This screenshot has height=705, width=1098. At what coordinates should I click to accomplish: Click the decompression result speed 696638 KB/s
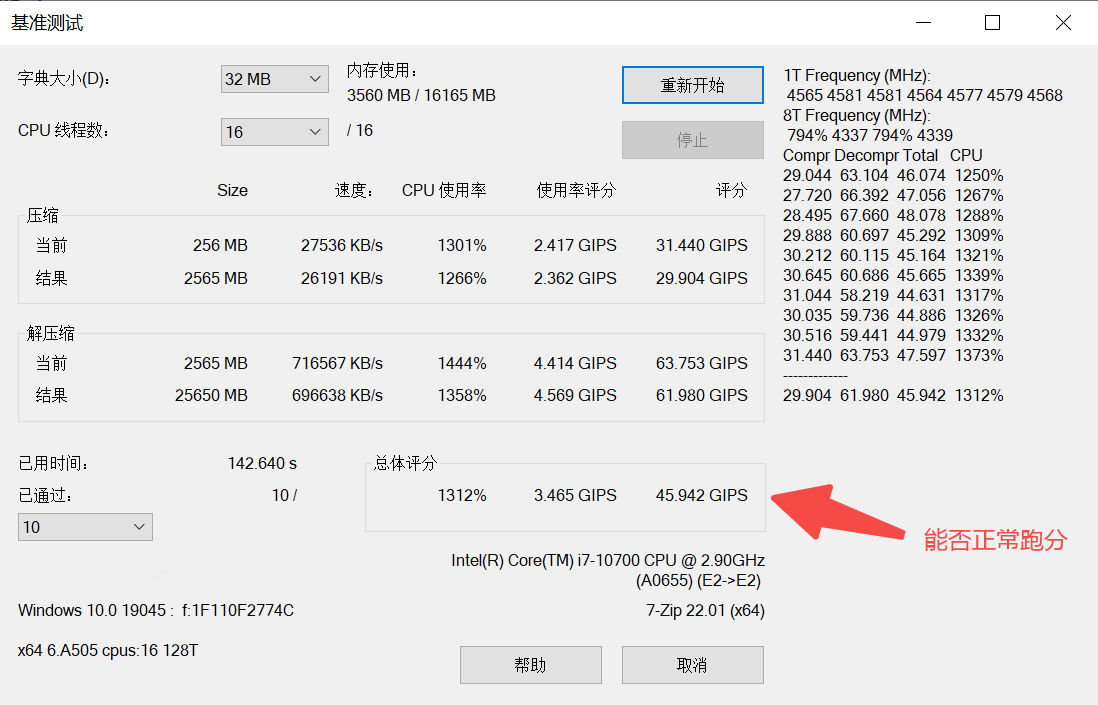tap(338, 396)
